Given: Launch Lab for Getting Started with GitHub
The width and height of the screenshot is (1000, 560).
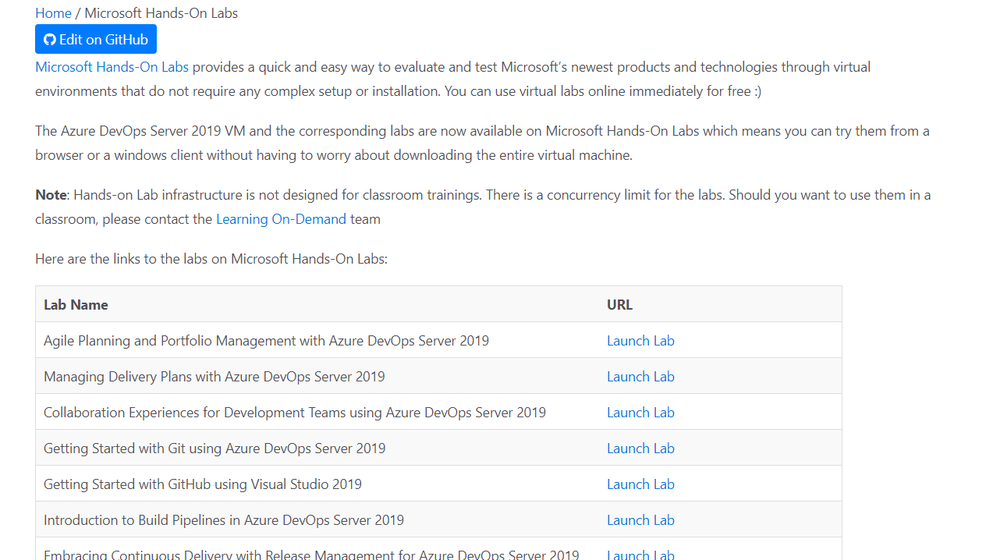Looking at the screenshot, I should 640,484.
